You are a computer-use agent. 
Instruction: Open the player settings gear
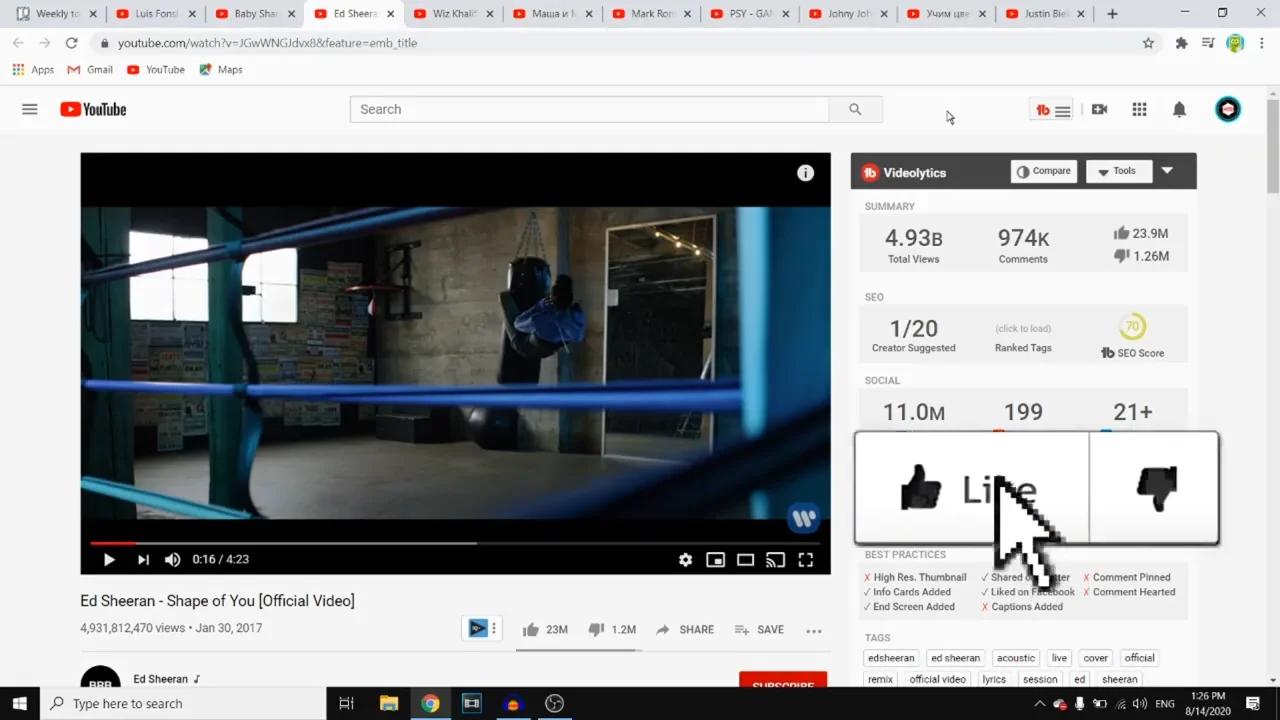point(685,560)
